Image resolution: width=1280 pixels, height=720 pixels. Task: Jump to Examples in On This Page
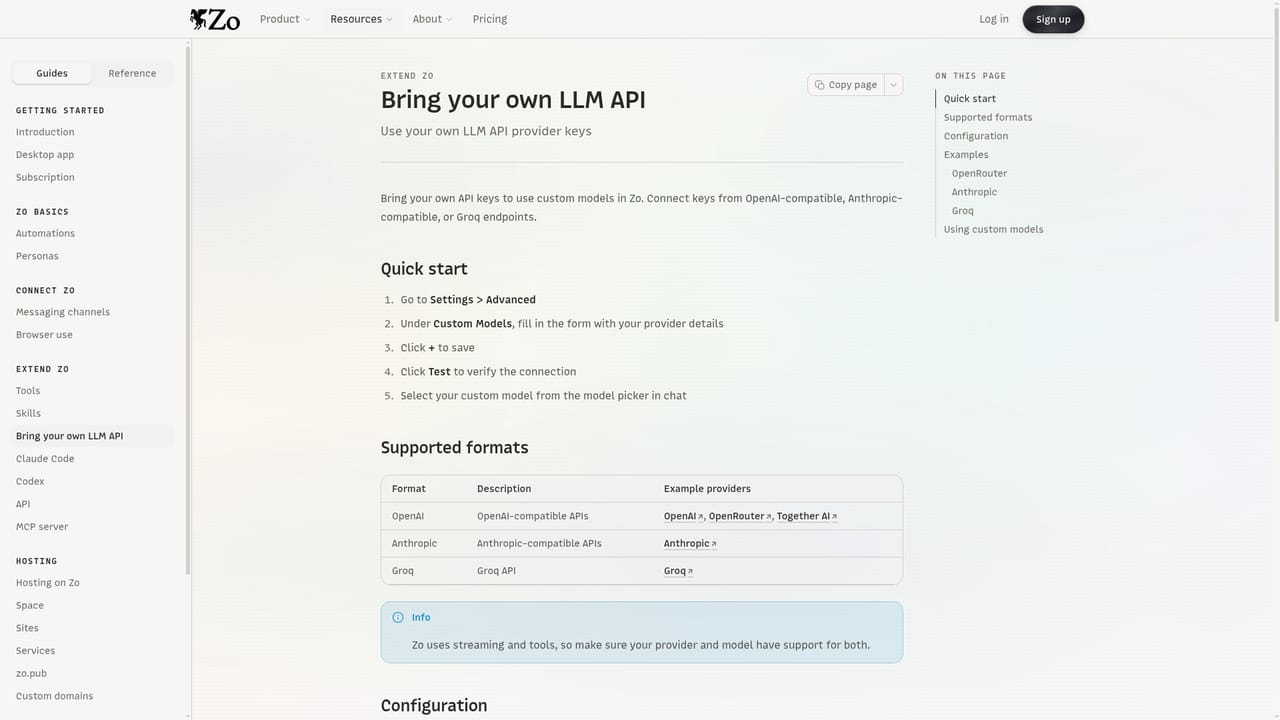(966, 155)
